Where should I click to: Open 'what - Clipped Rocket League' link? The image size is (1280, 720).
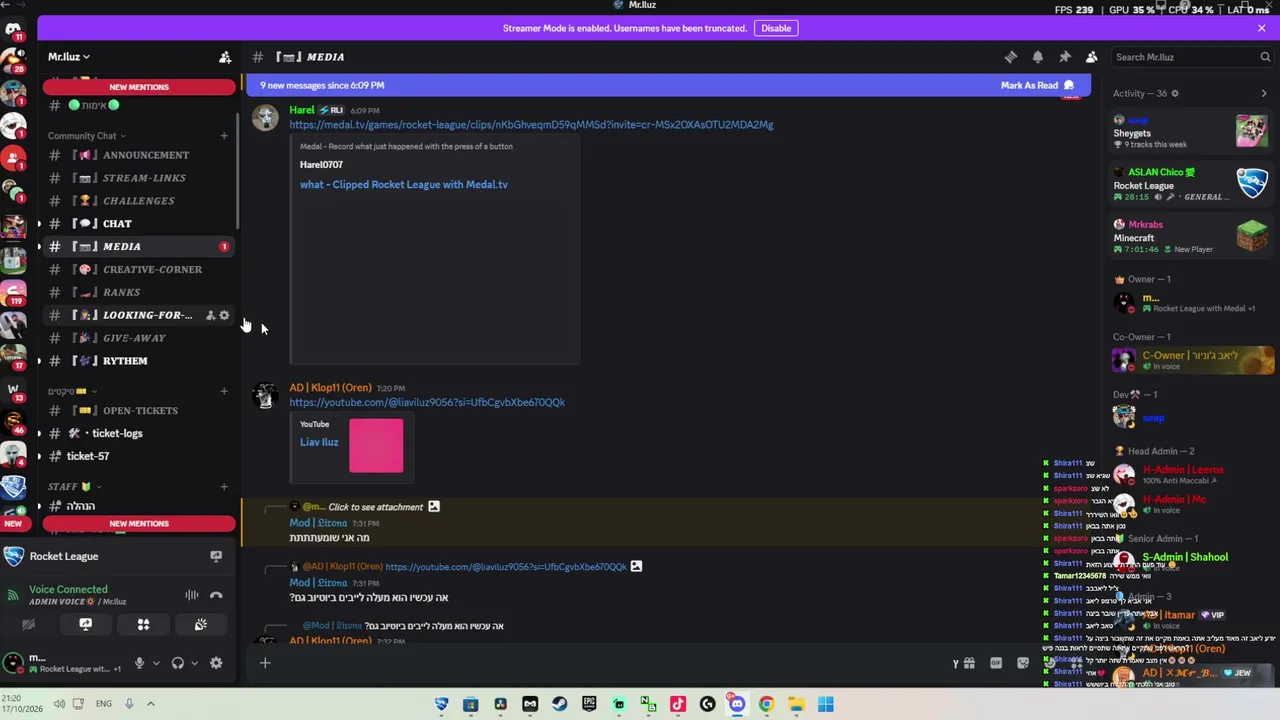404,184
